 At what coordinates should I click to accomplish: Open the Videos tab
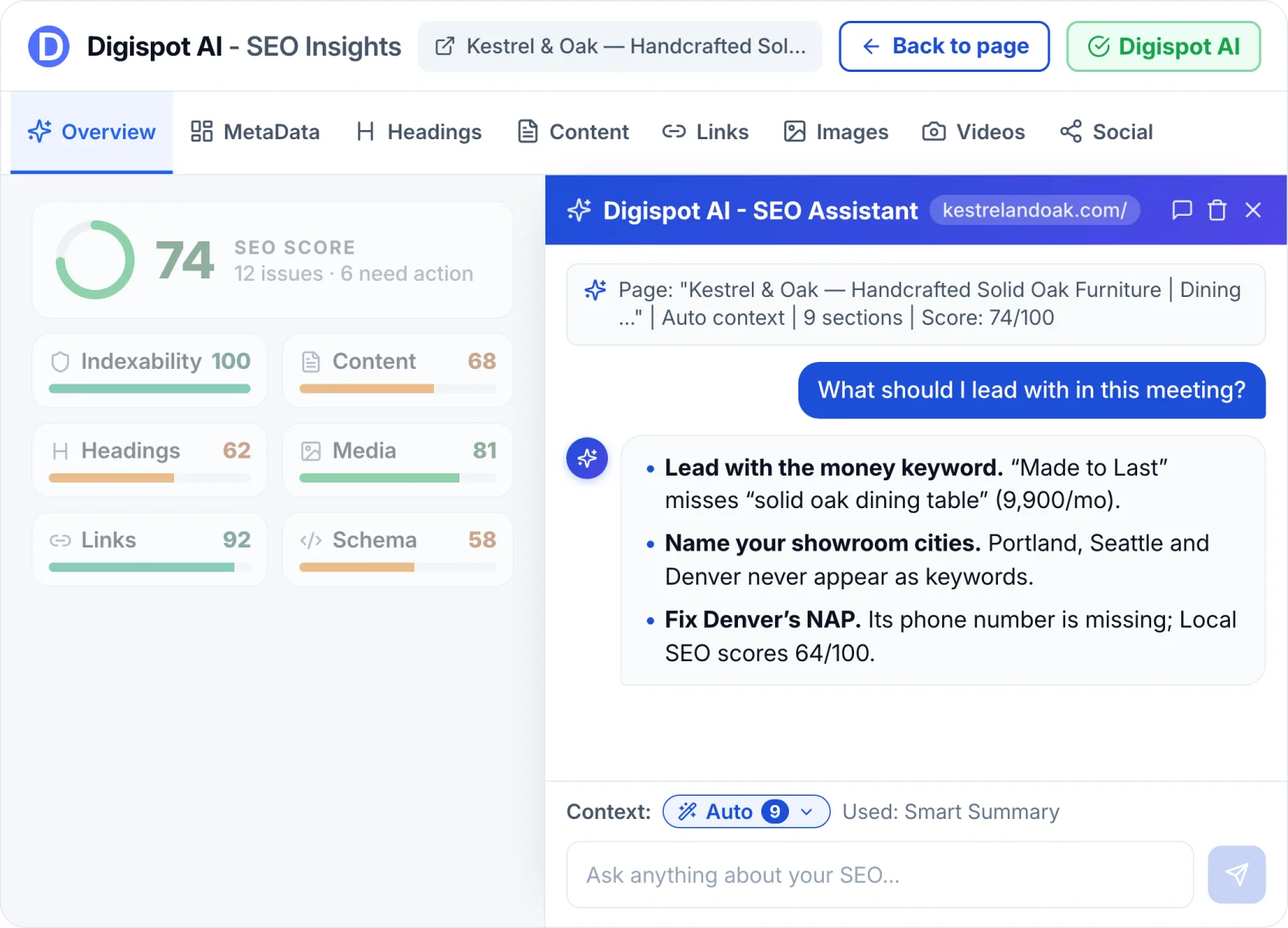972,132
